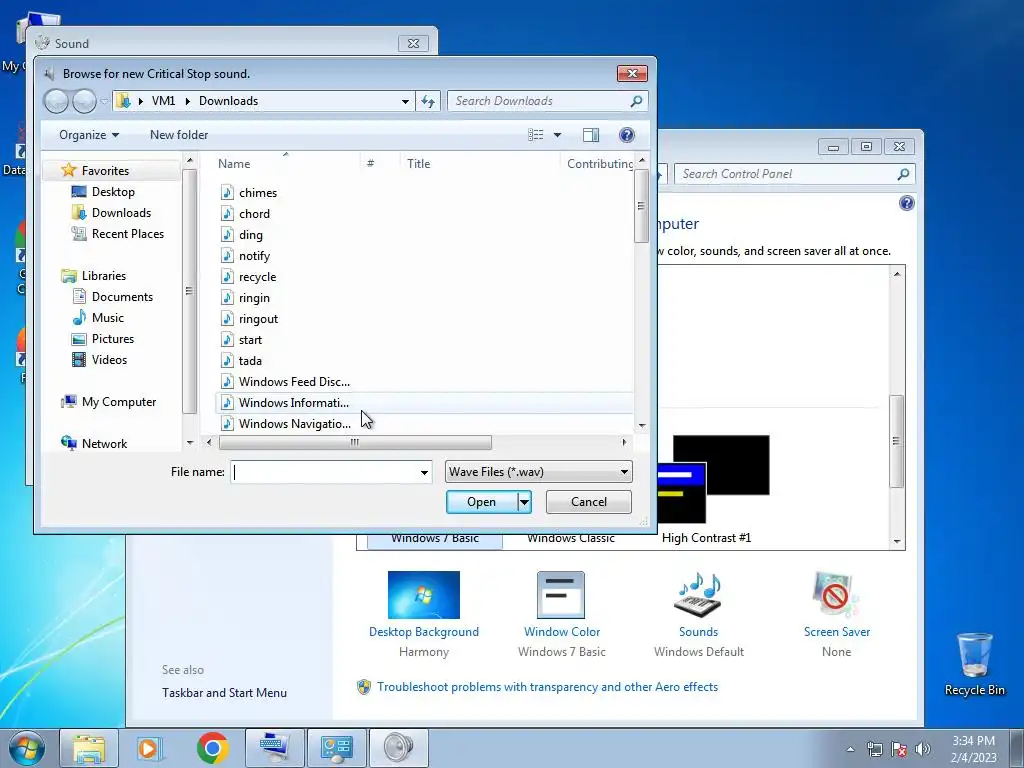The image size is (1024, 768).
Task: Open the Wave Files type dropdown
Action: pyautogui.click(x=539, y=472)
